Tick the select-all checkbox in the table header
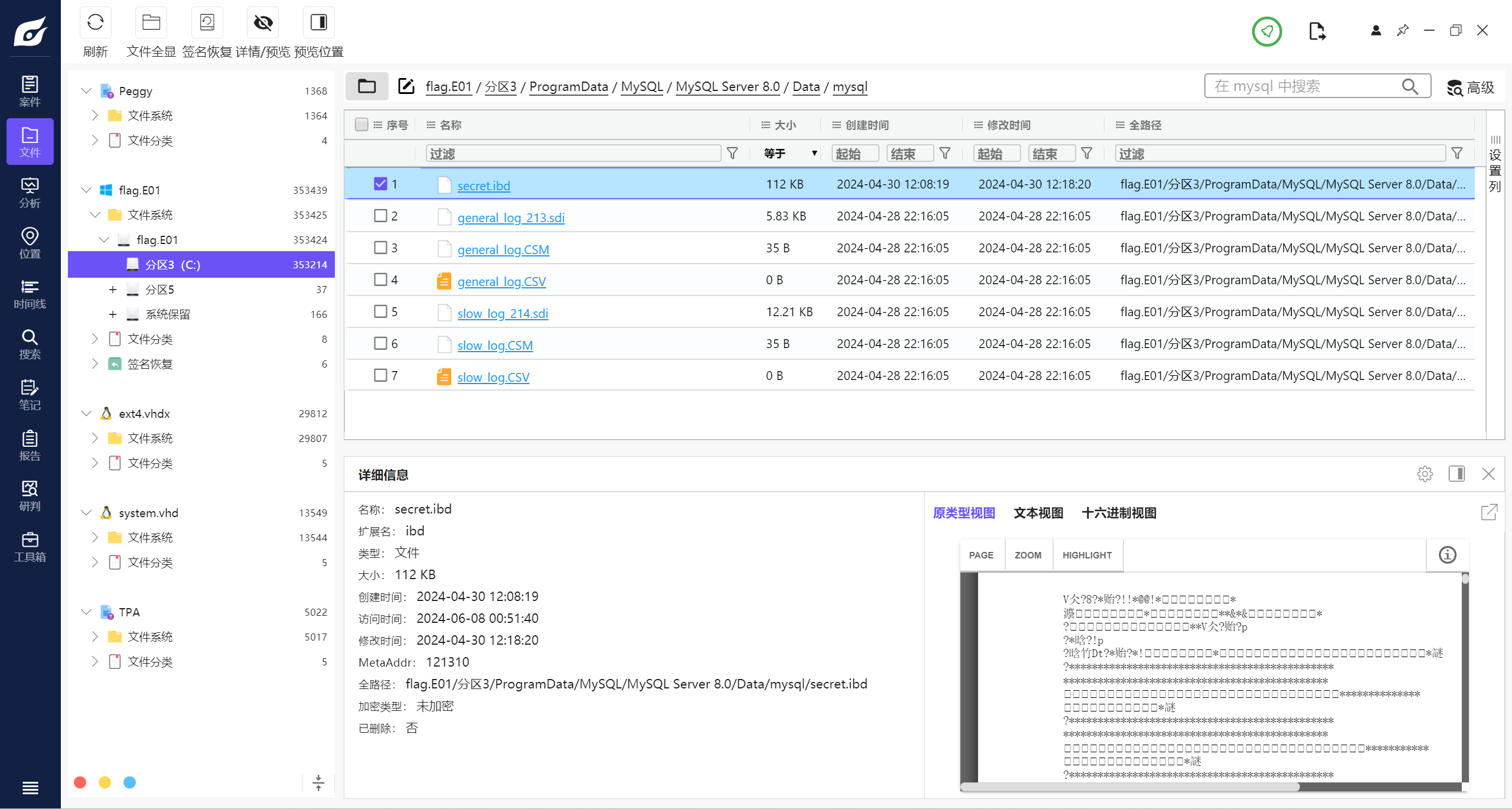 coord(361,124)
